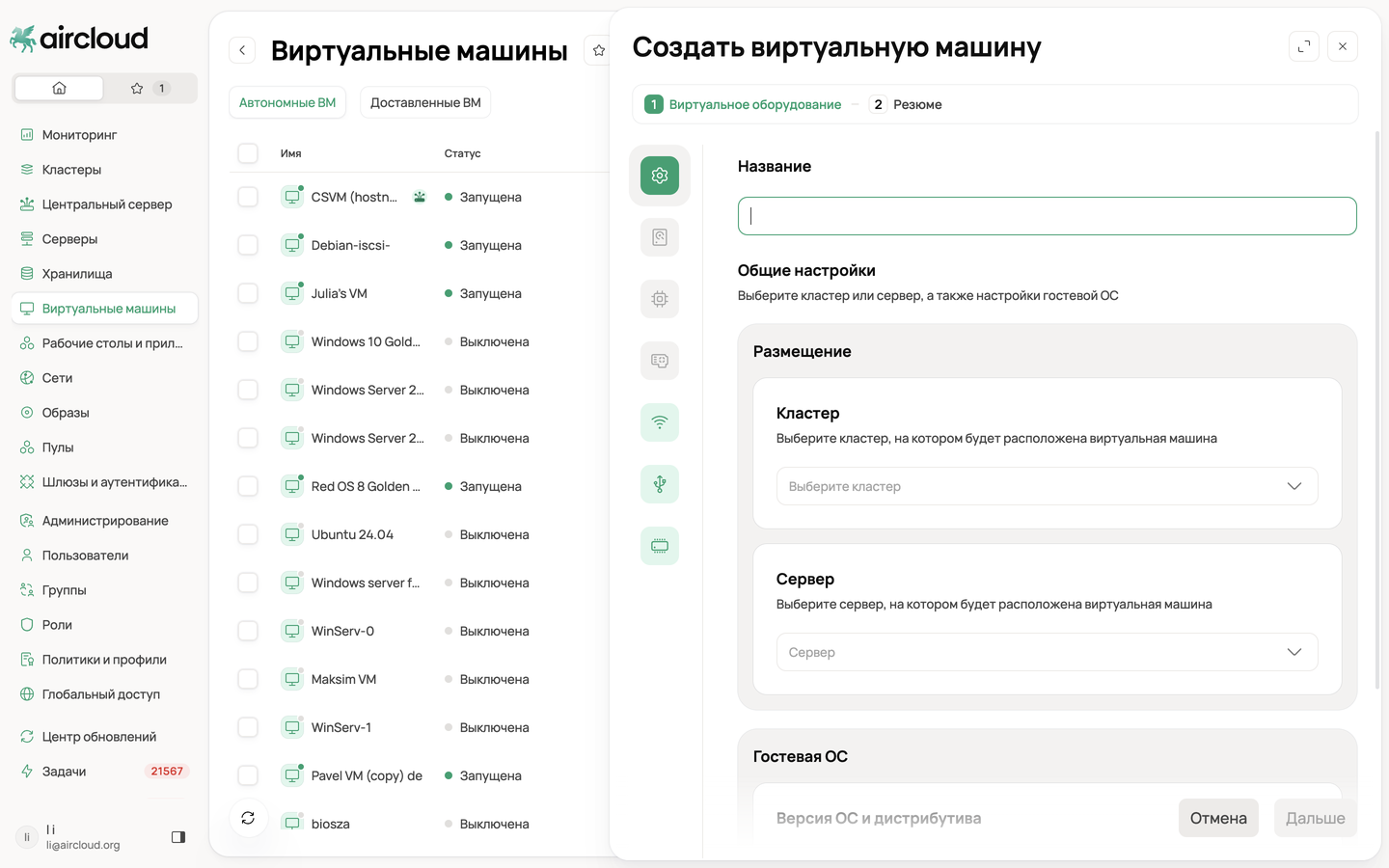This screenshot has height=868, width=1389.
Task: Click the Название text field
Action: pos(1047,216)
